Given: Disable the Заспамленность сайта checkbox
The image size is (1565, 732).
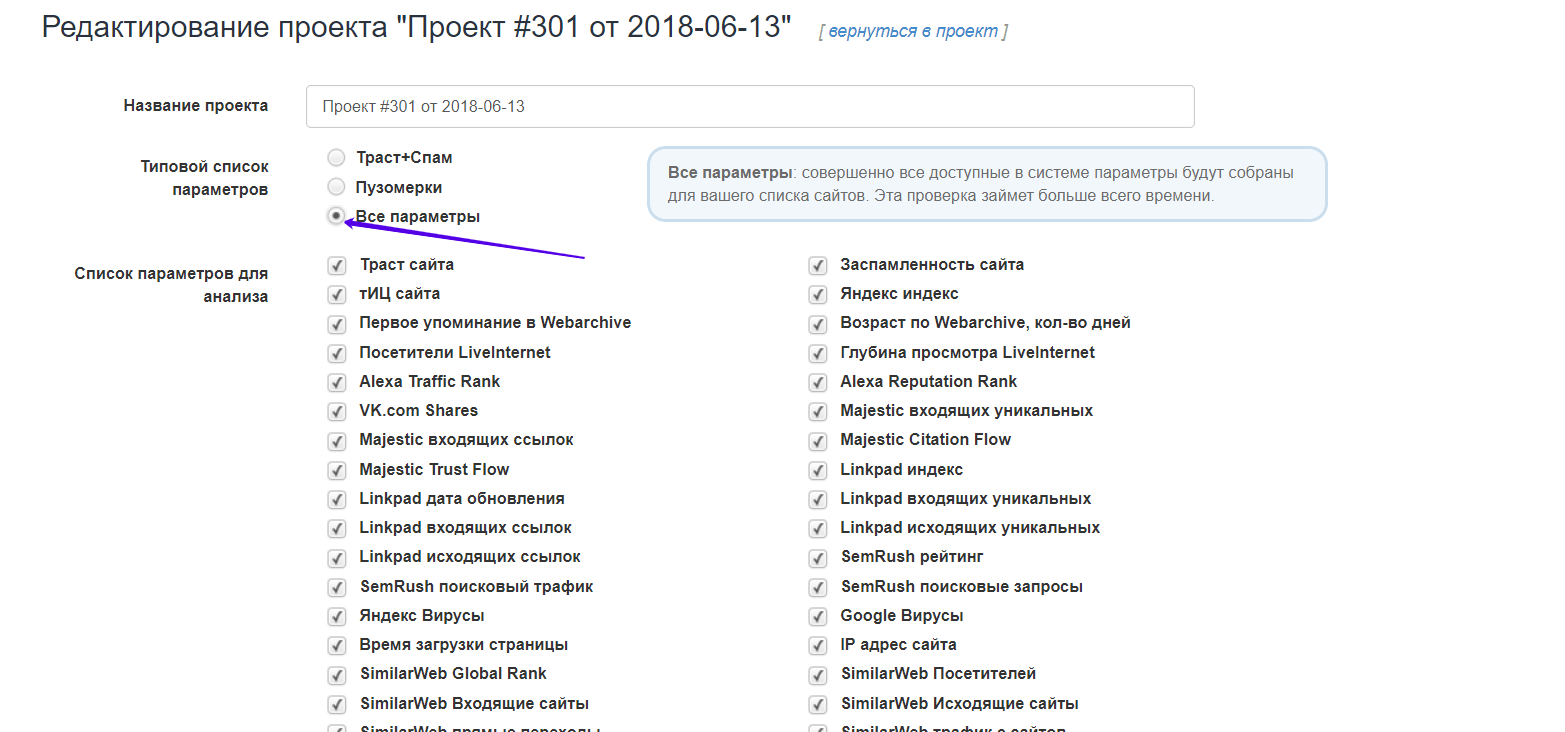Looking at the screenshot, I should (818, 265).
